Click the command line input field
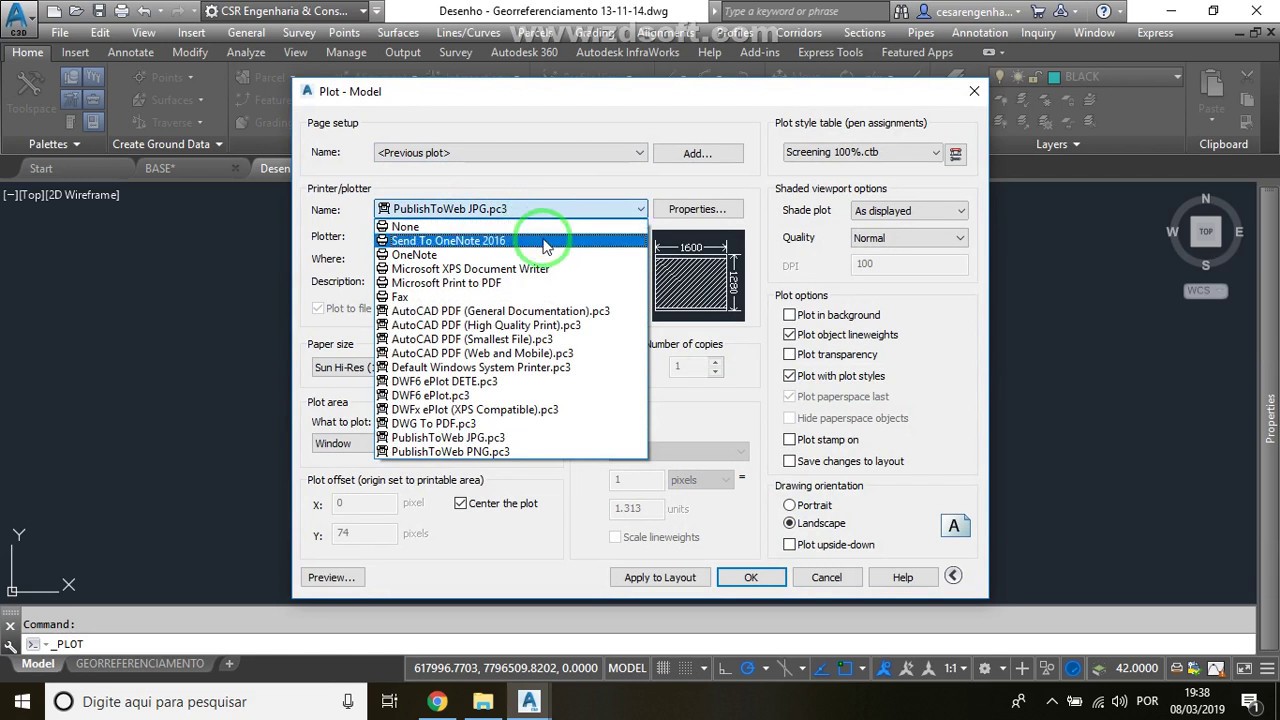Viewport: 1280px width, 720px height. [640, 644]
